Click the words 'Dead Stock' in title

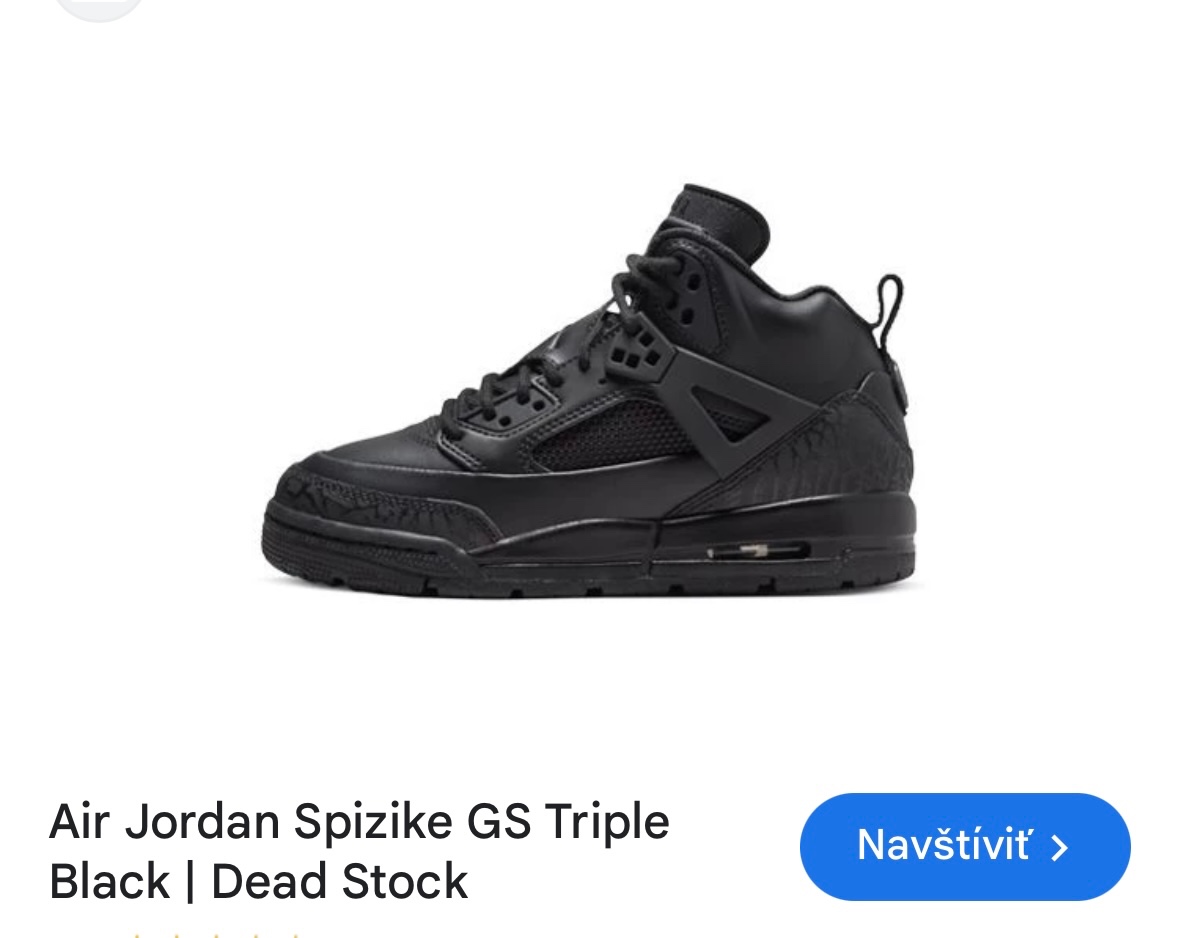tap(340, 882)
